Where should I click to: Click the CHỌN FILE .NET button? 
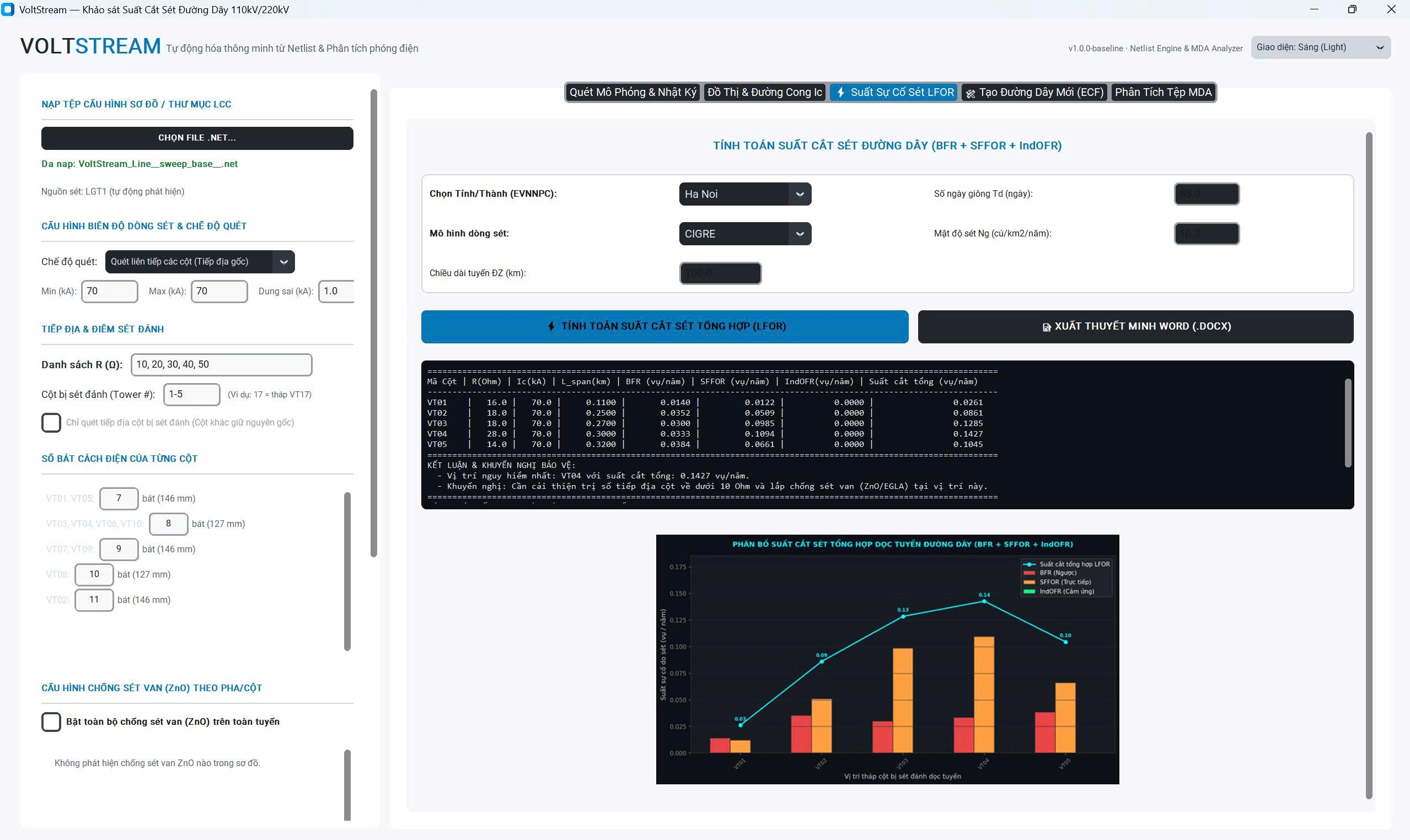click(197, 138)
